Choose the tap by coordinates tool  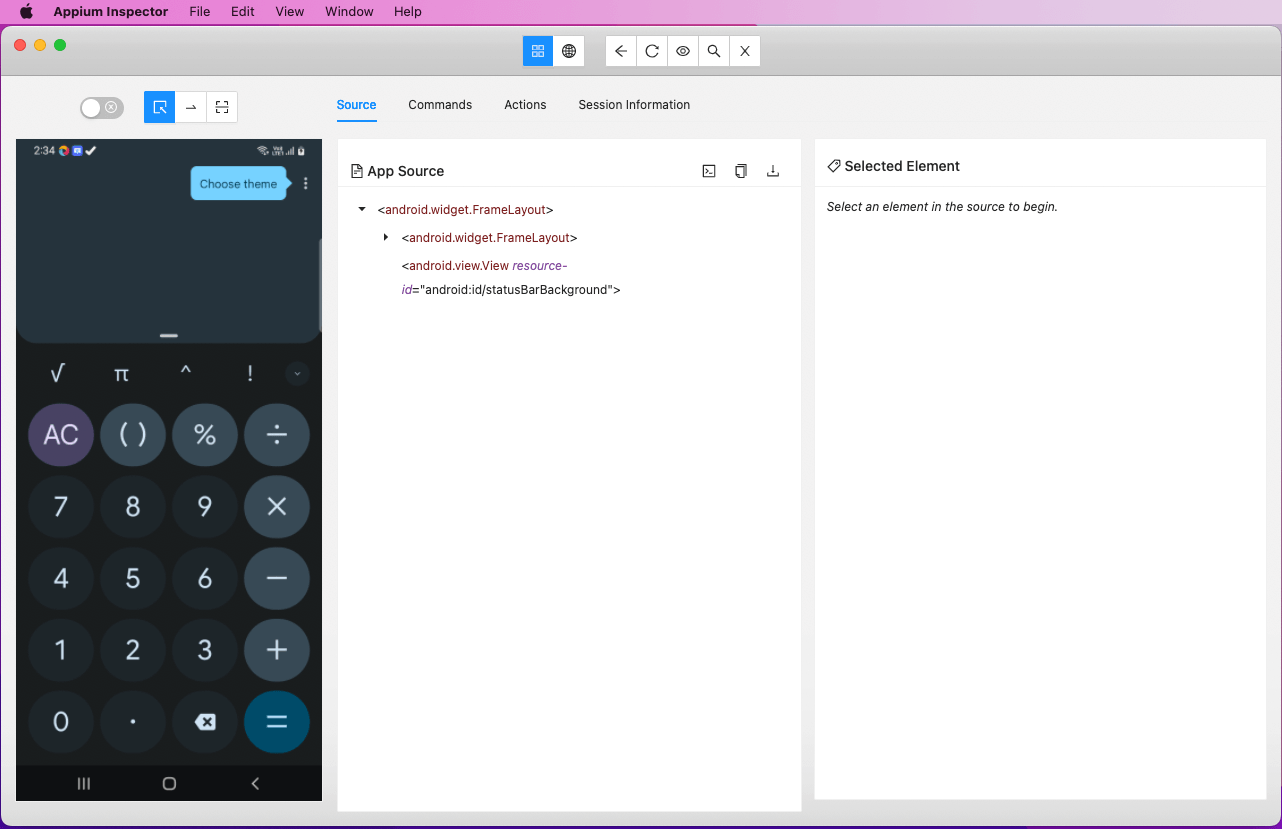click(x=222, y=107)
